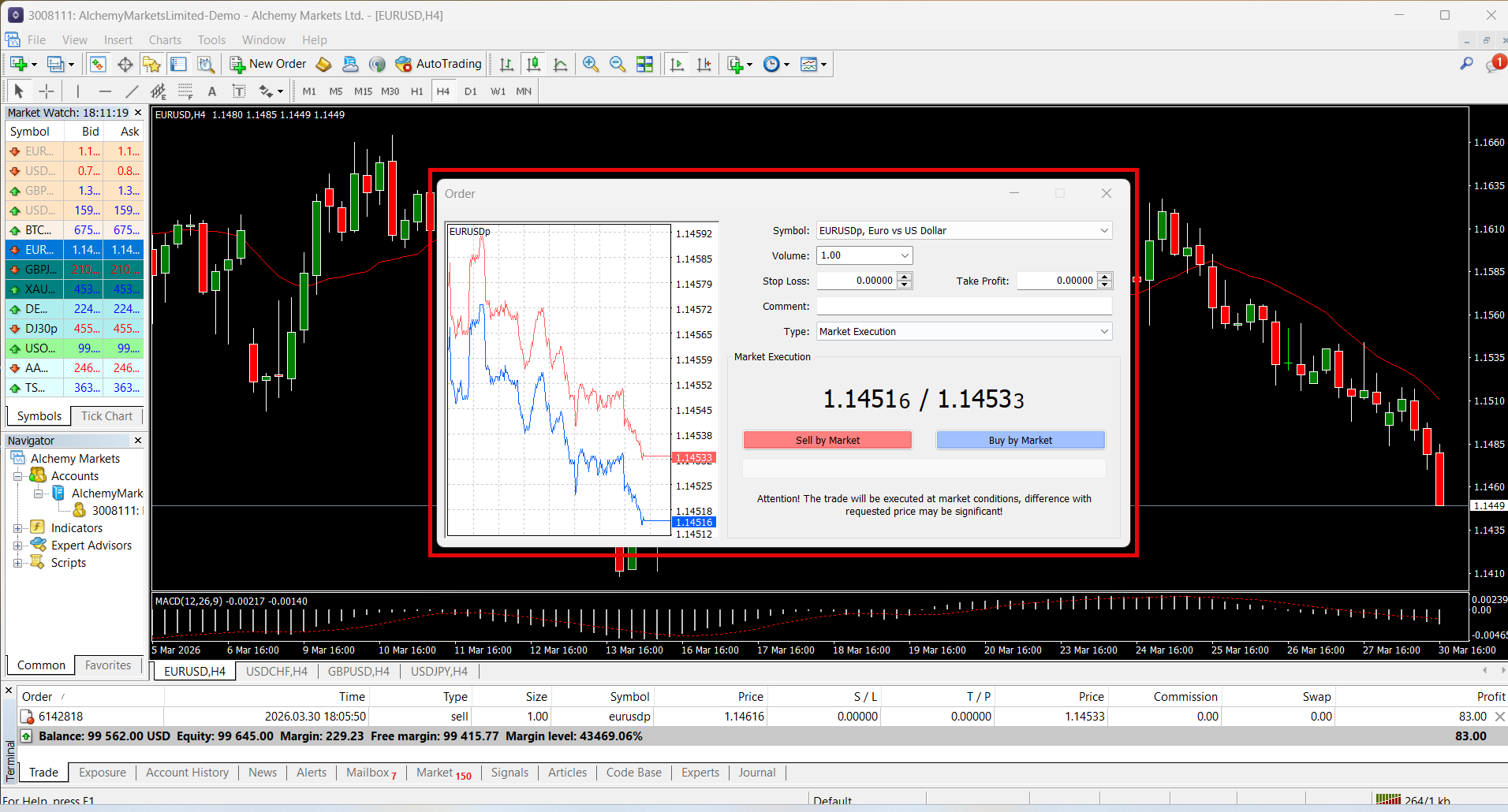
Task: Select the Draw Horizontal Line tool
Action: (x=105, y=91)
